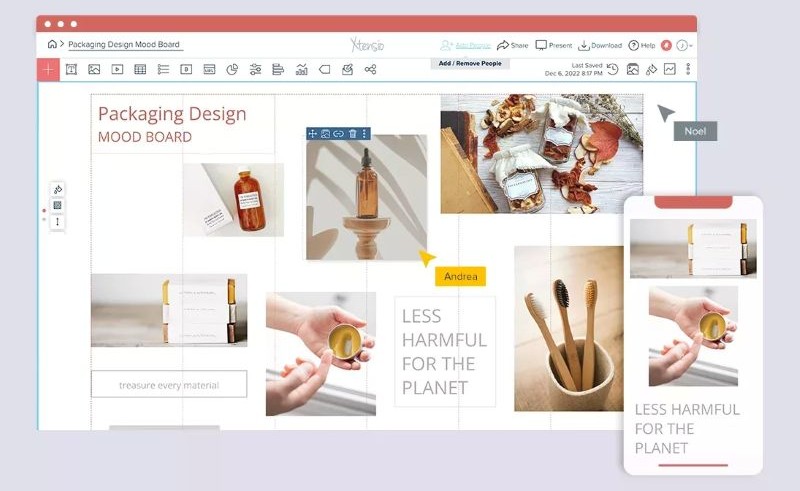Expand selected image's more options dots
The width and height of the screenshot is (800, 491).
click(x=365, y=133)
